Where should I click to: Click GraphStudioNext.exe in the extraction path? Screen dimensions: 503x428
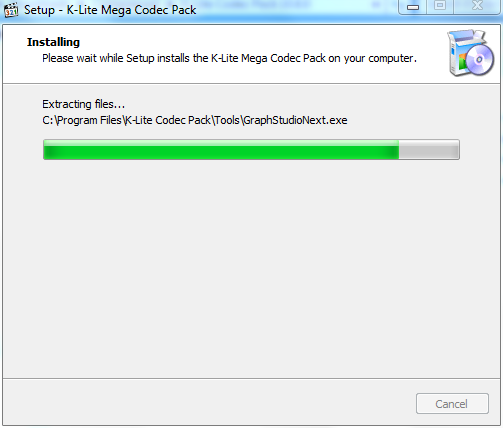coord(295,120)
